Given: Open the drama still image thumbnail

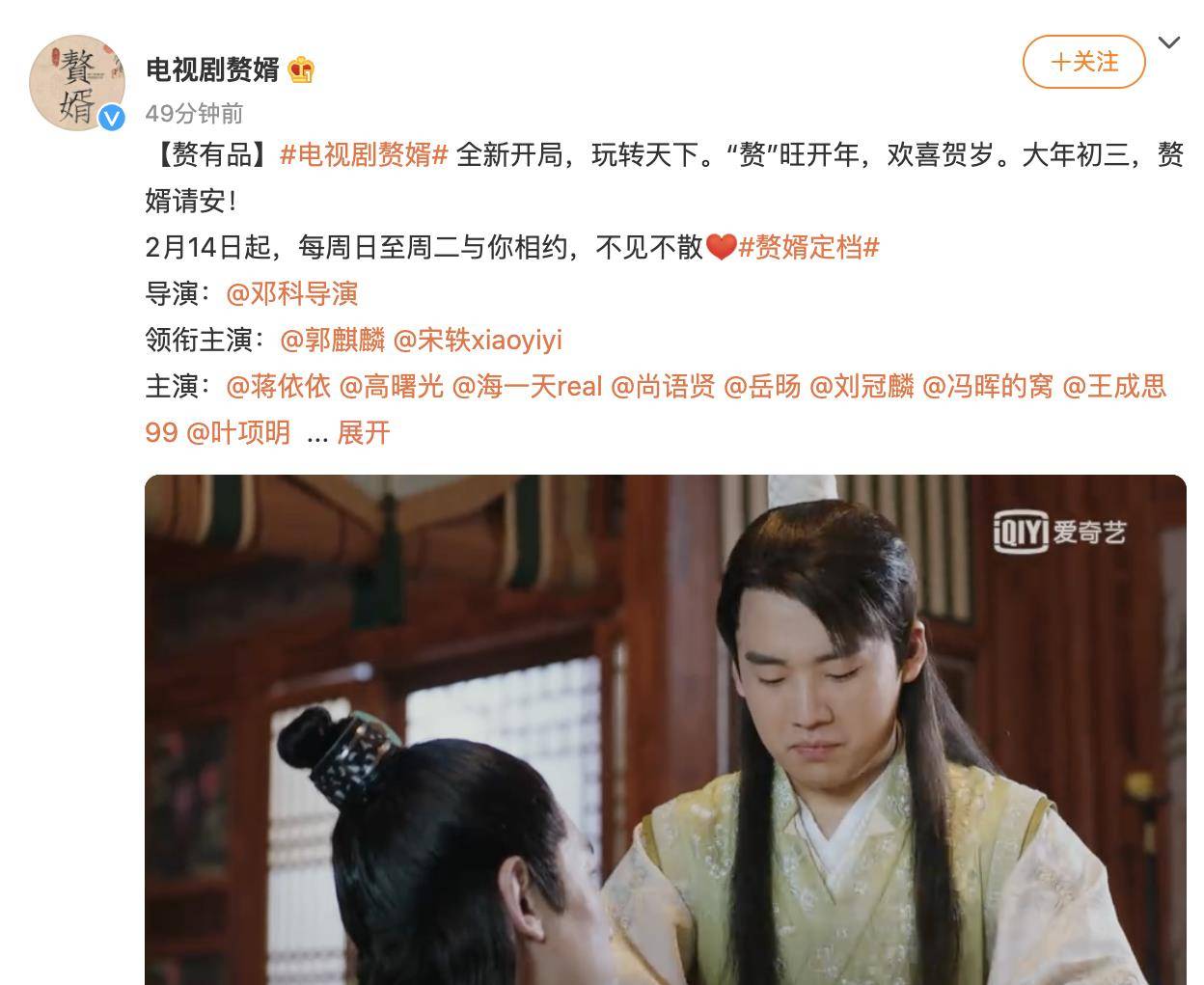Looking at the screenshot, I should coord(666,729).
